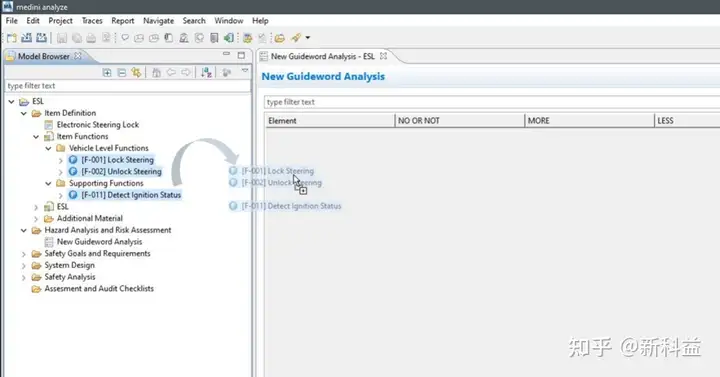Click the speech bubble toolbar icon
Viewport: 720px width, 377px height.
[x=124, y=38]
